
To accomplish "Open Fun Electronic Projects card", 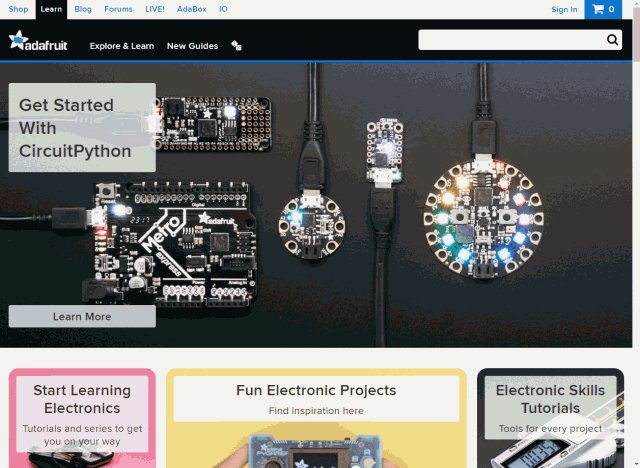I will point(316,418).
